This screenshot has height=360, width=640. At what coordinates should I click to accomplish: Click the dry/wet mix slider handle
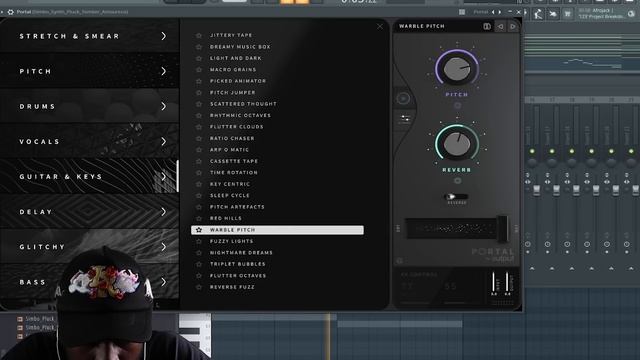point(502,229)
